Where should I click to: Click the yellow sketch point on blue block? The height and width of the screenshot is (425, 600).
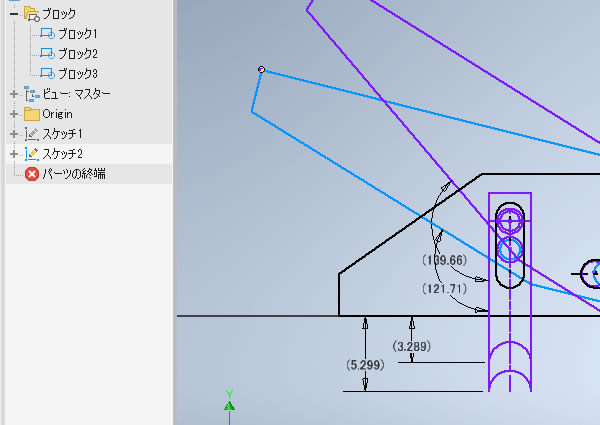pyautogui.click(x=261, y=70)
